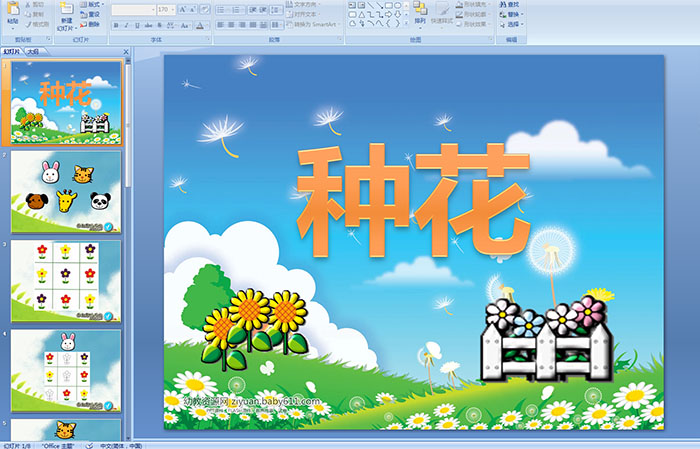The image size is (700, 449).
Task: Decrease font size with the small A
Action: click(193, 9)
